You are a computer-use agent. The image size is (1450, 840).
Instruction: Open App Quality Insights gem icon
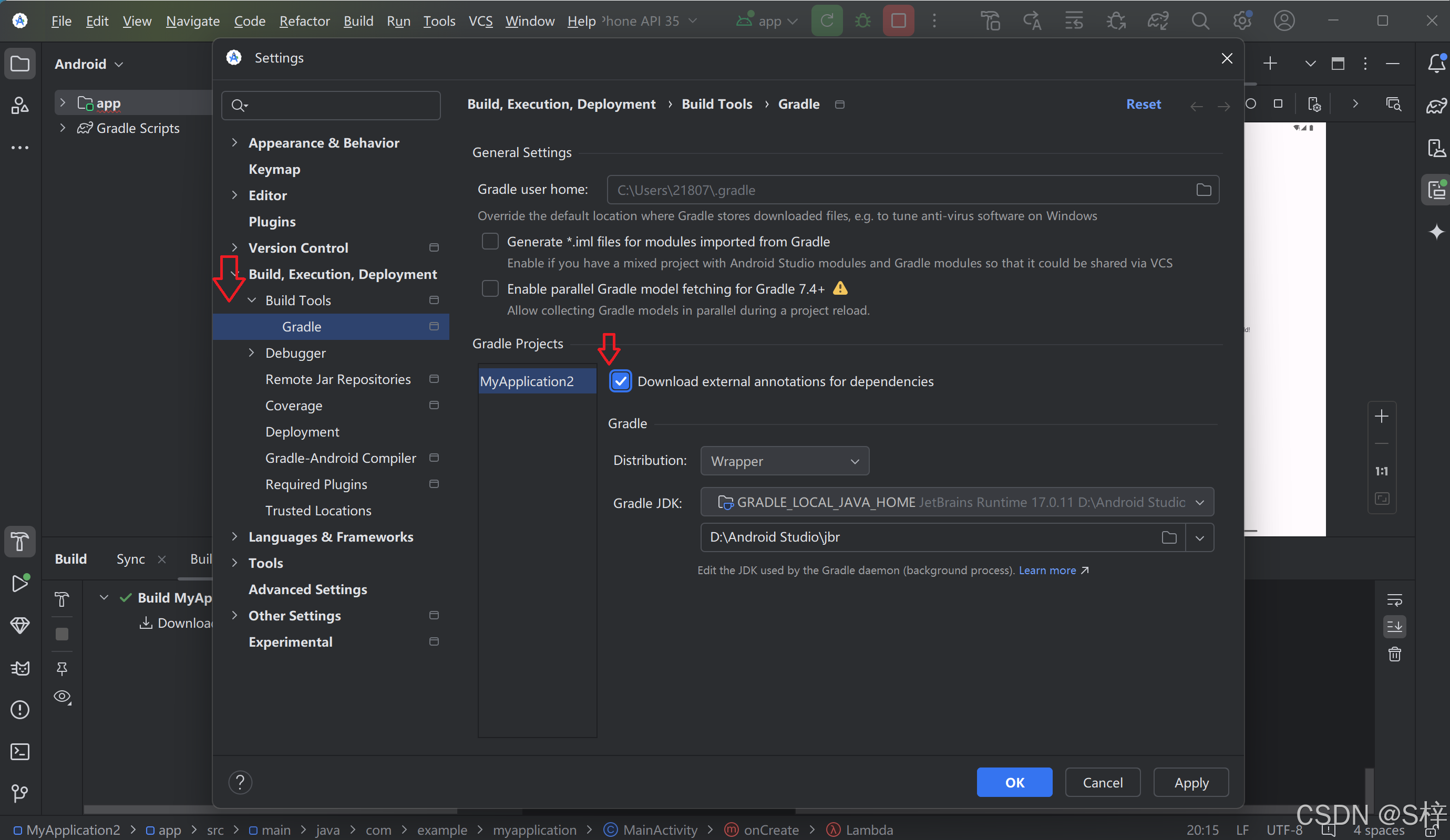(19, 625)
